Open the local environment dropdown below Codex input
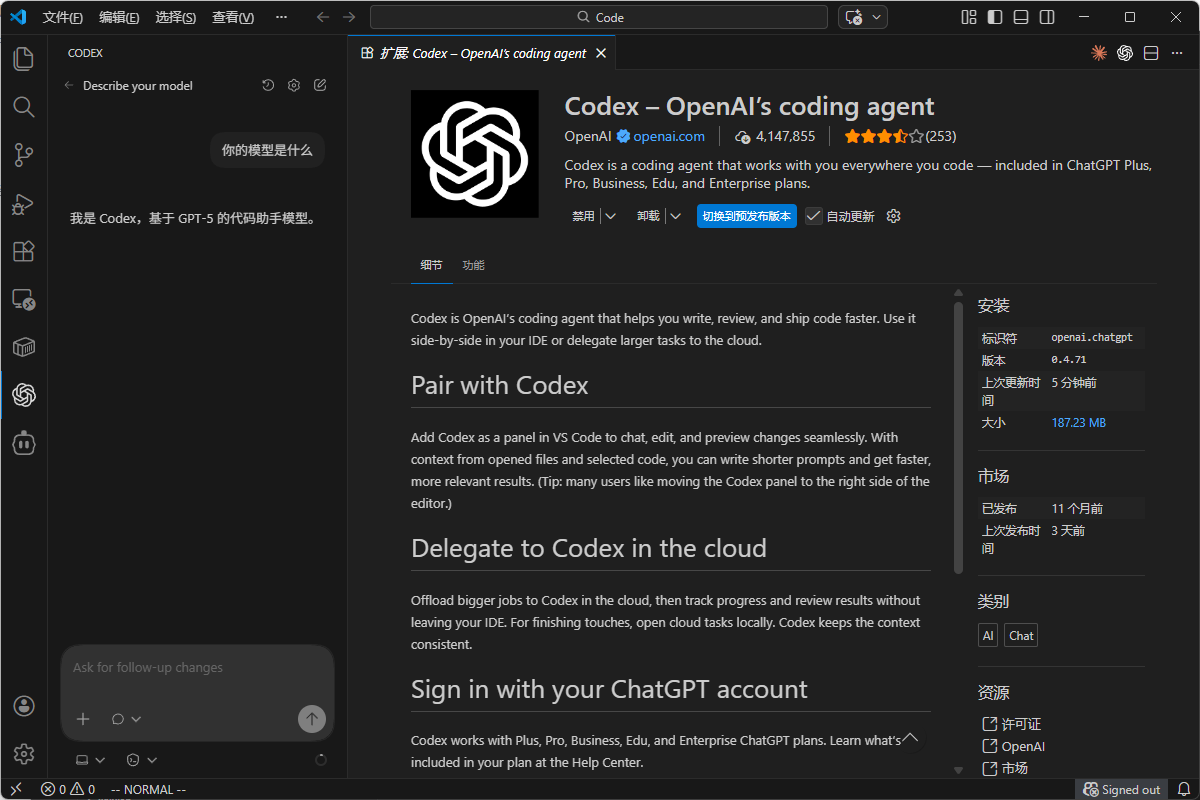1200x800 pixels. pyautogui.click(x=88, y=760)
